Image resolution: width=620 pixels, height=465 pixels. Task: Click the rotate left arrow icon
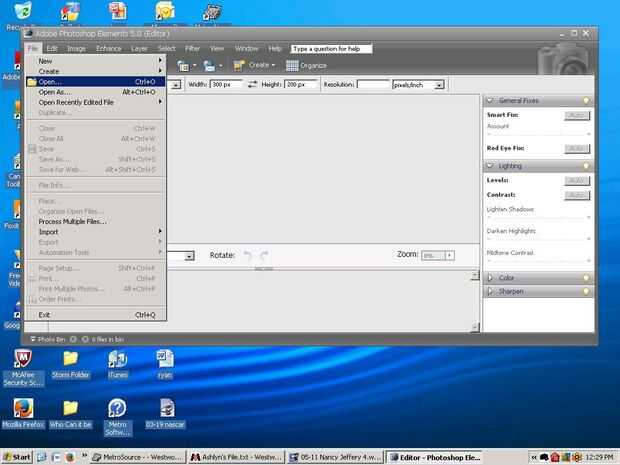pyautogui.click(x=248, y=255)
